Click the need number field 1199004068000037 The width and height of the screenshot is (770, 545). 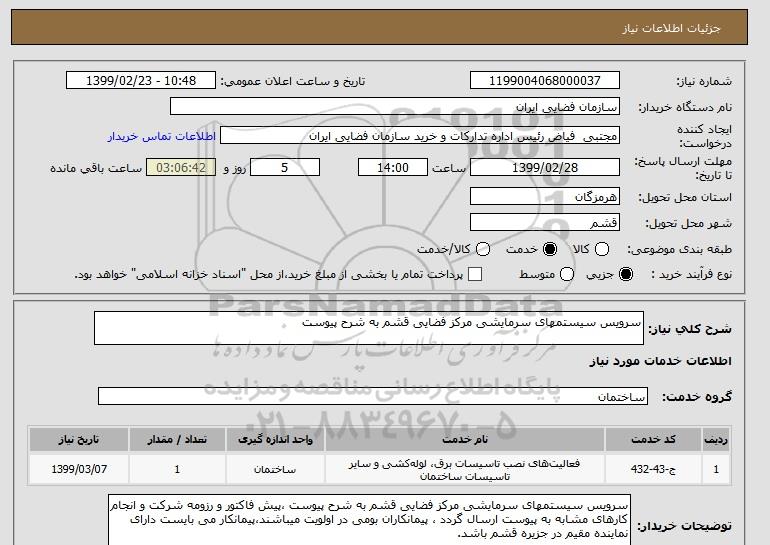(545, 81)
